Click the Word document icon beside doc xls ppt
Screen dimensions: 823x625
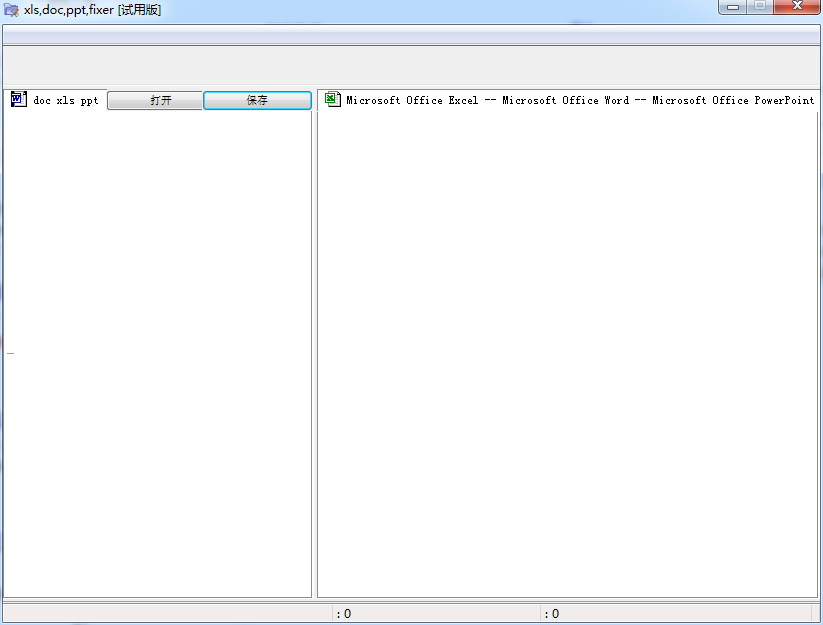(x=18, y=99)
